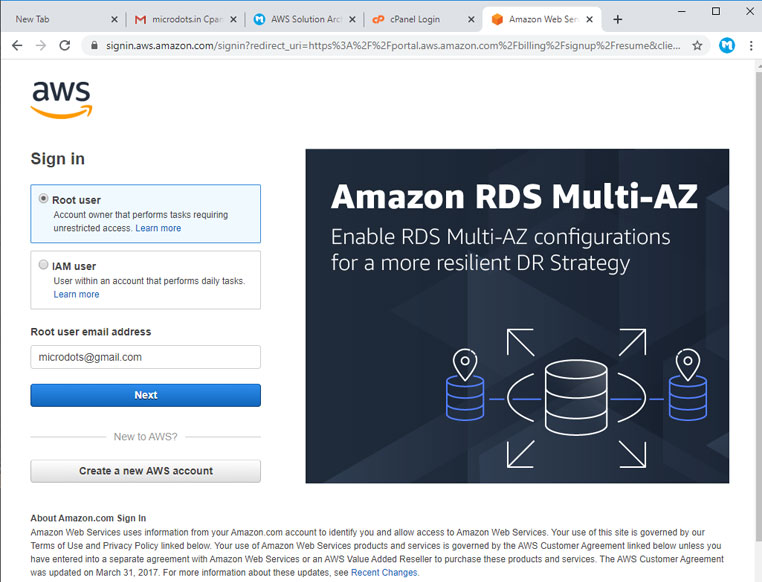Open the Recent Changes link
Screen dimensions: 762x582
384,572
